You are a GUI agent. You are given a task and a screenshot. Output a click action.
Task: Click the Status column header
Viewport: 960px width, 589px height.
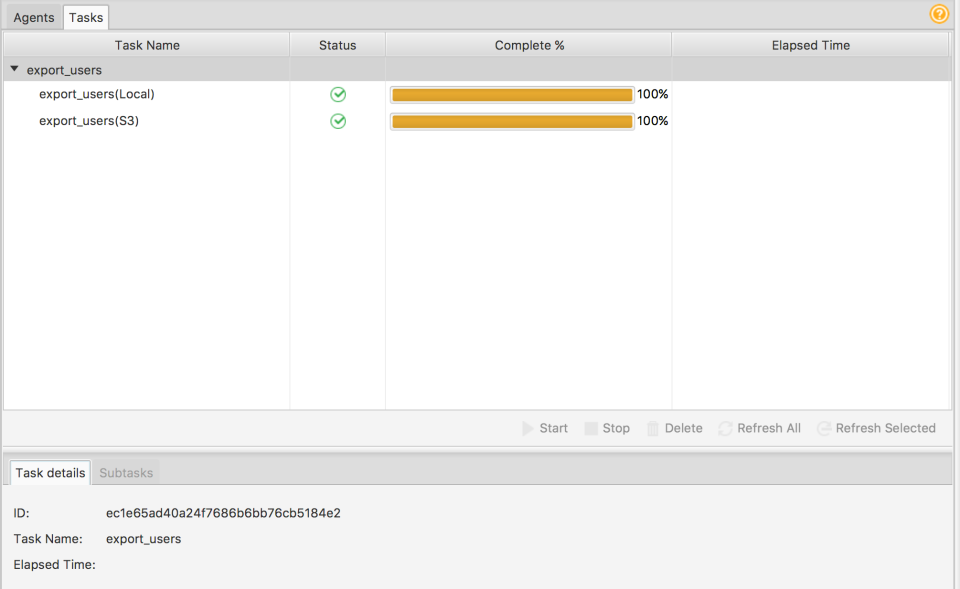(337, 45)
